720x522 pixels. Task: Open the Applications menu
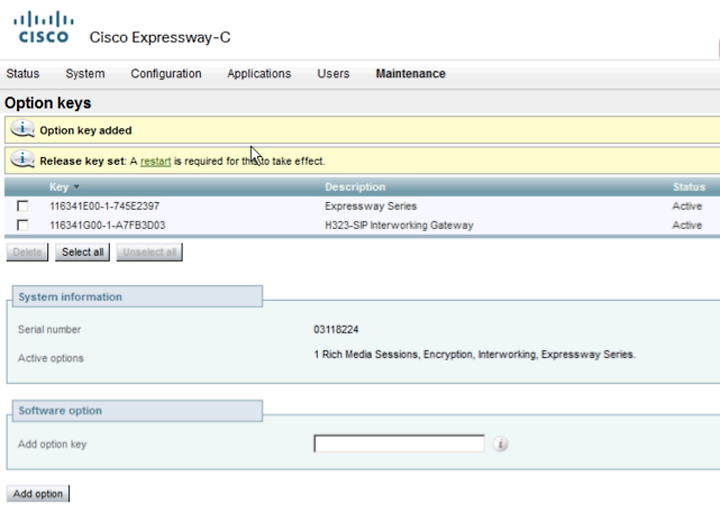(259, 73)
